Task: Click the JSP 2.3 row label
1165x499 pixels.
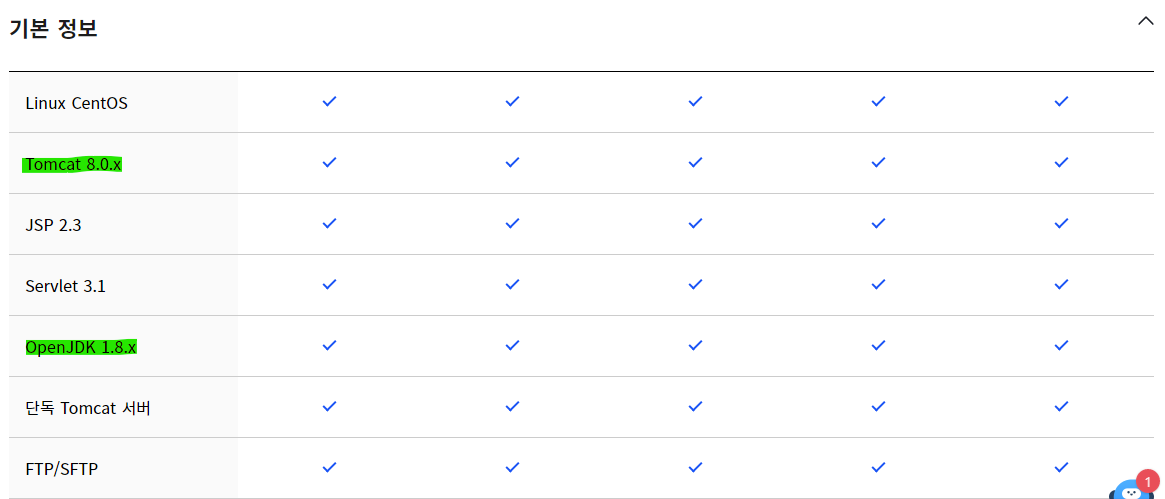Action: coord(53,225)
